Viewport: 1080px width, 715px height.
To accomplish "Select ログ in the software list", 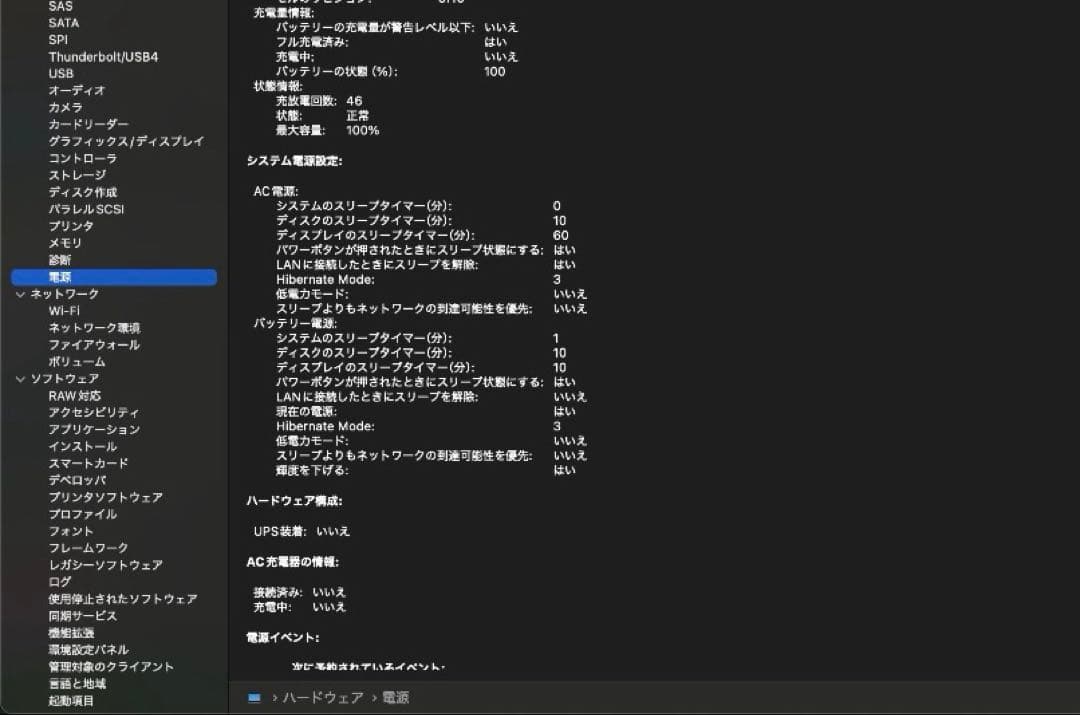I will [x=60, y=582].
